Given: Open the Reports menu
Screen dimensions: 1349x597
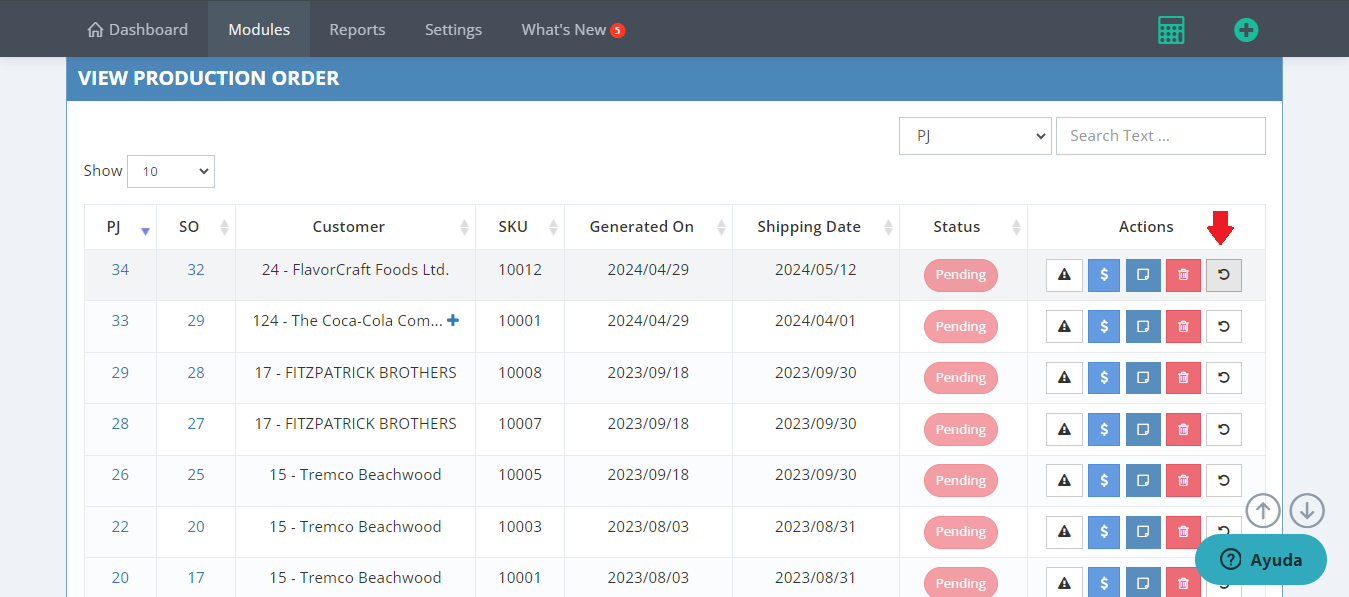Looking at the screenshot, I should tap(357, 29).
